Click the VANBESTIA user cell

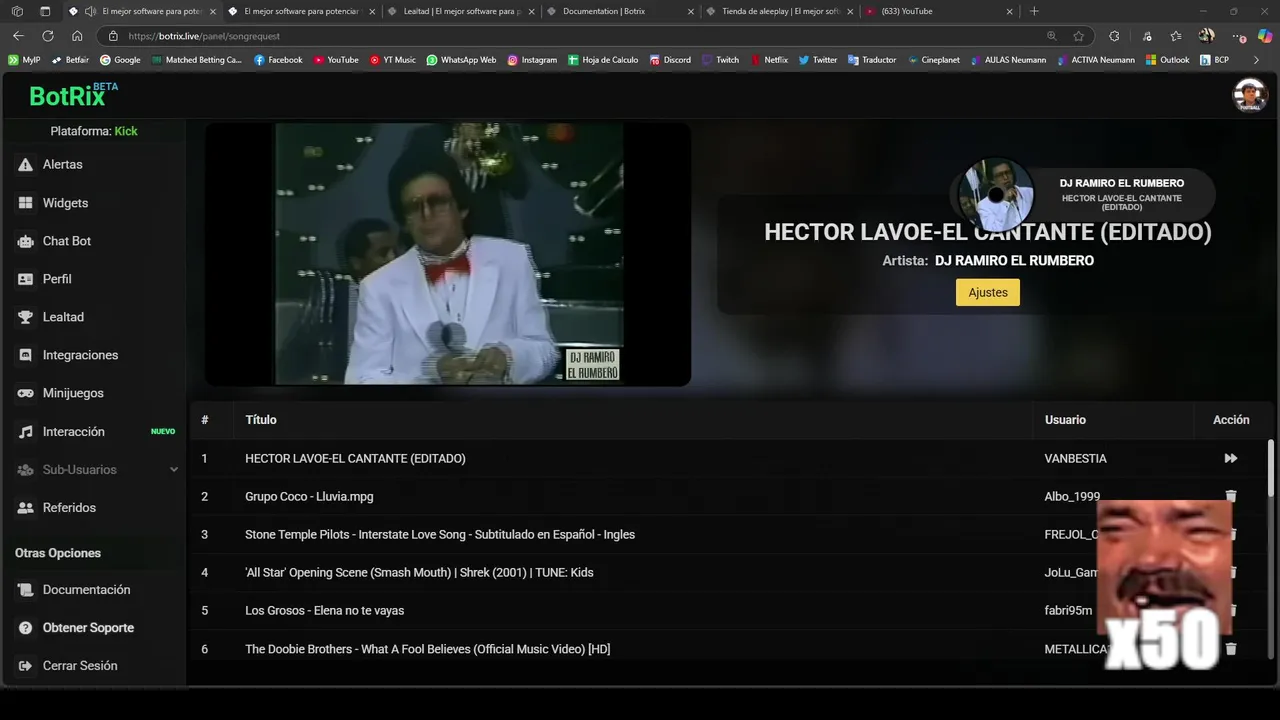coord(1075,459)
